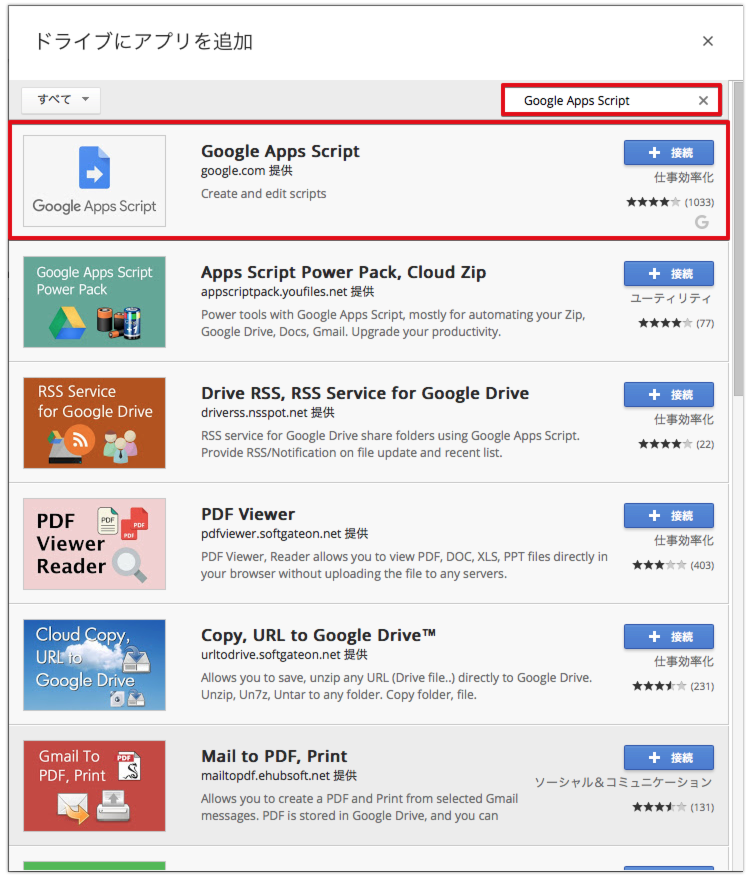748x877 pixels.
Task: Select the PDF Viewer Reader icon
Action: coord(95,544)
